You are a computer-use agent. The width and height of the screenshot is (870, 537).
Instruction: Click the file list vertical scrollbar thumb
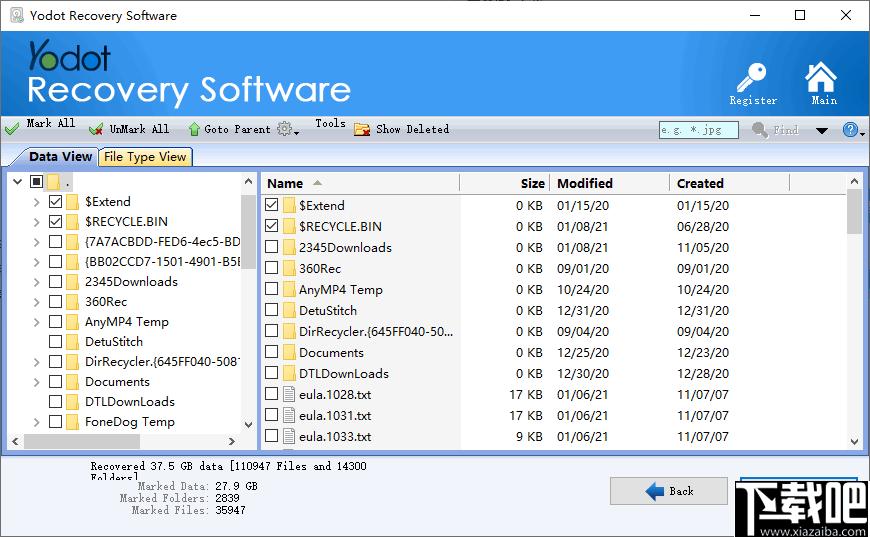point(854,212)
